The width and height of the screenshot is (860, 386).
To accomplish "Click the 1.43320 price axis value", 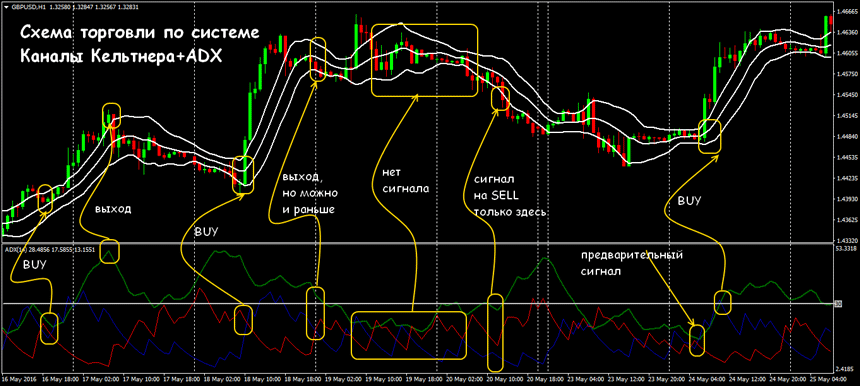I will coord(847,240).
